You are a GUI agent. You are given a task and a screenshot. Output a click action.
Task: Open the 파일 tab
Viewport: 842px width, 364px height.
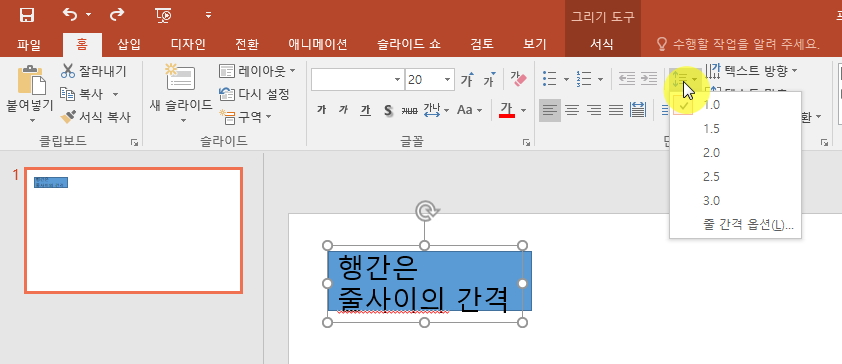tap(29, 45)
